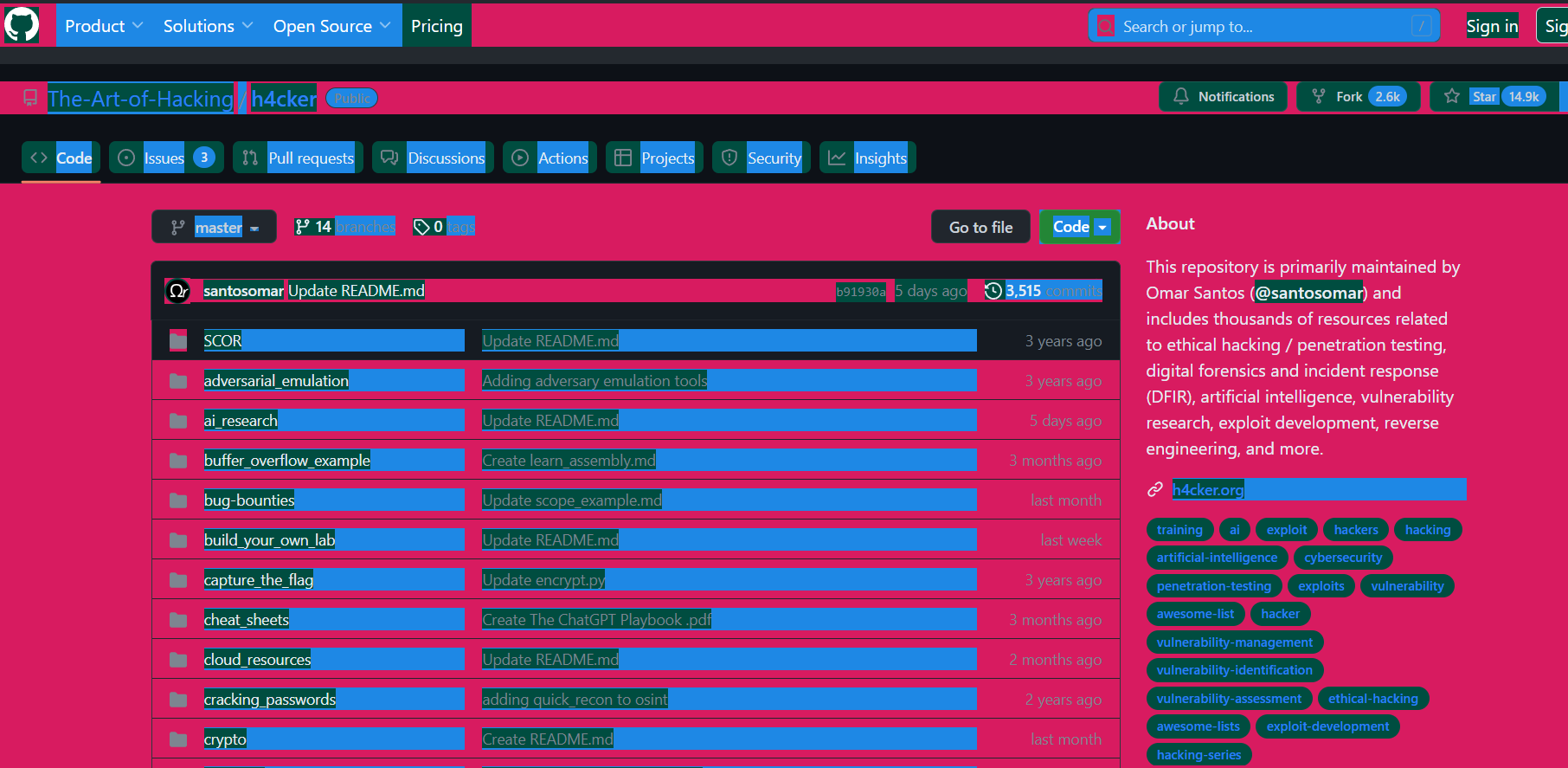Expand the Open Source menu
The image size is (1568, 768).
click(x=332, y=26)
